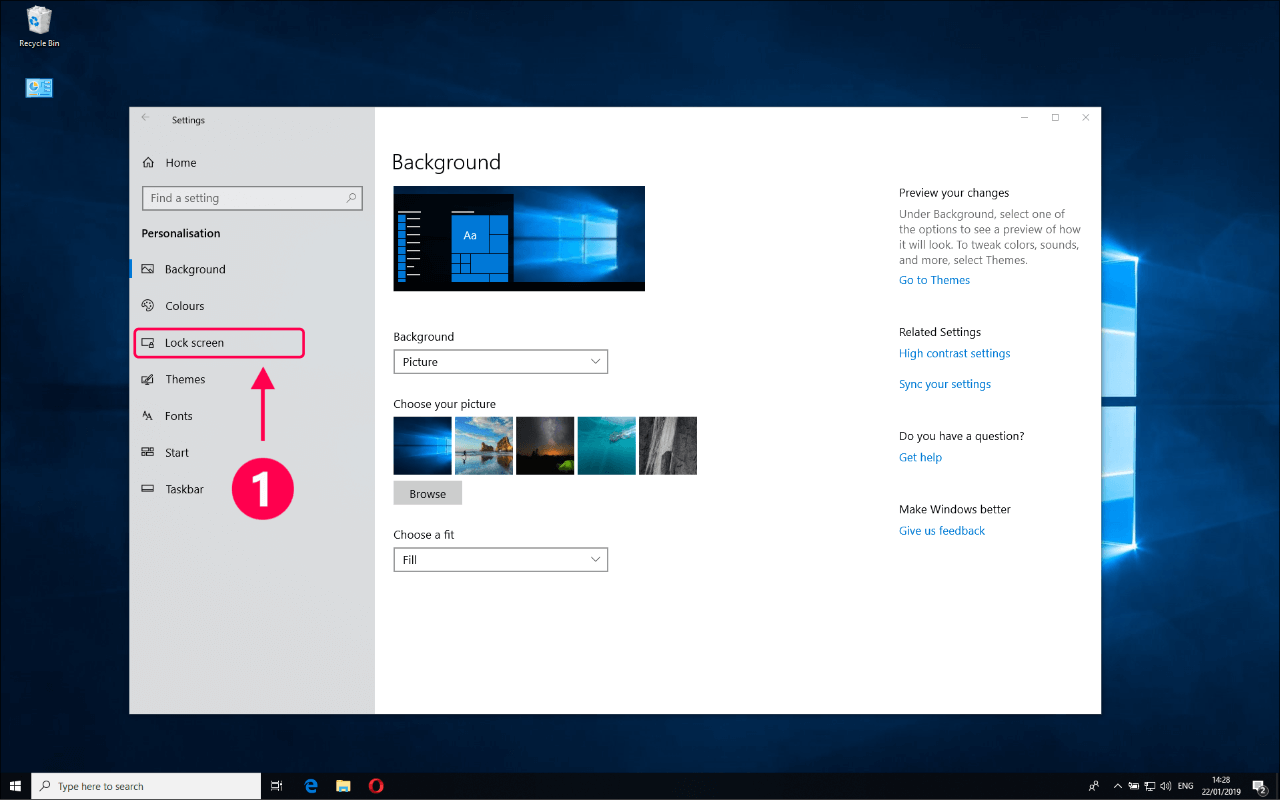Open the People icon in the system tray

coord(1095,786)
